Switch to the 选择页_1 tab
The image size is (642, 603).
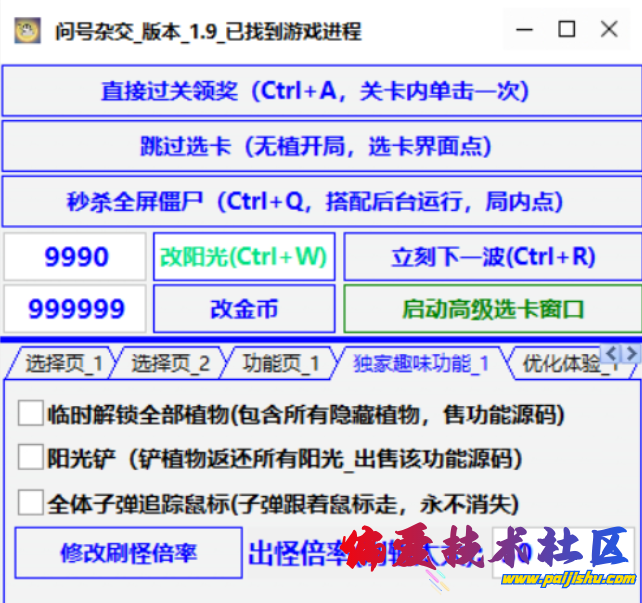click(60, 363)
